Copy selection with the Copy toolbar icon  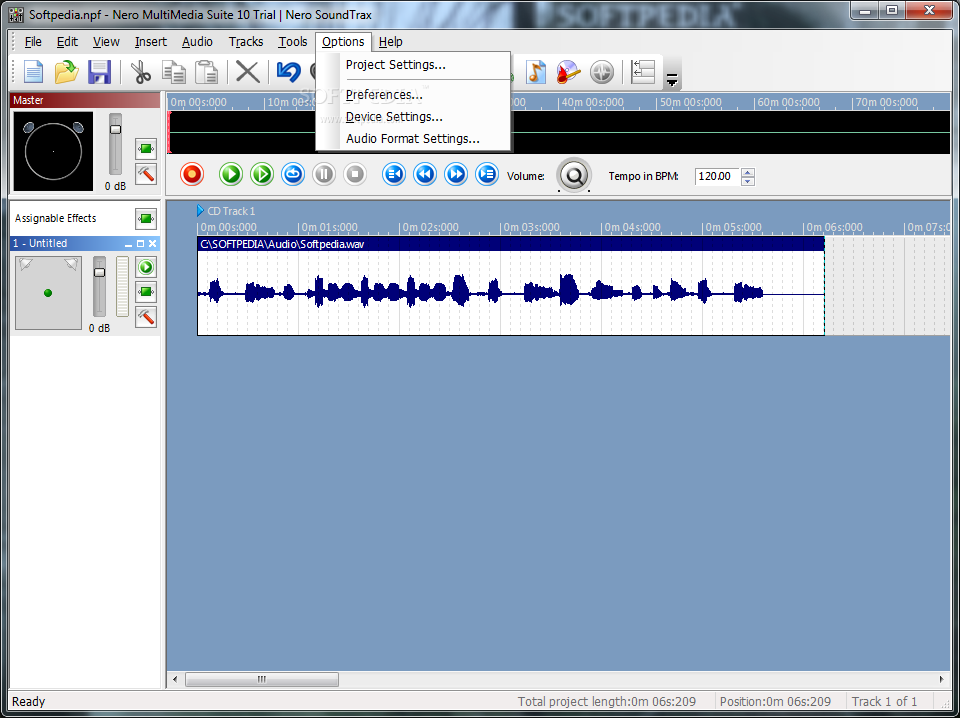174,72
